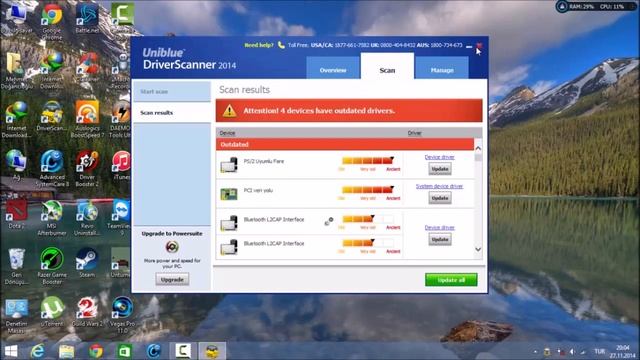Click the PS/2 Uyumlu Fare device icon

tap(229, 164)
